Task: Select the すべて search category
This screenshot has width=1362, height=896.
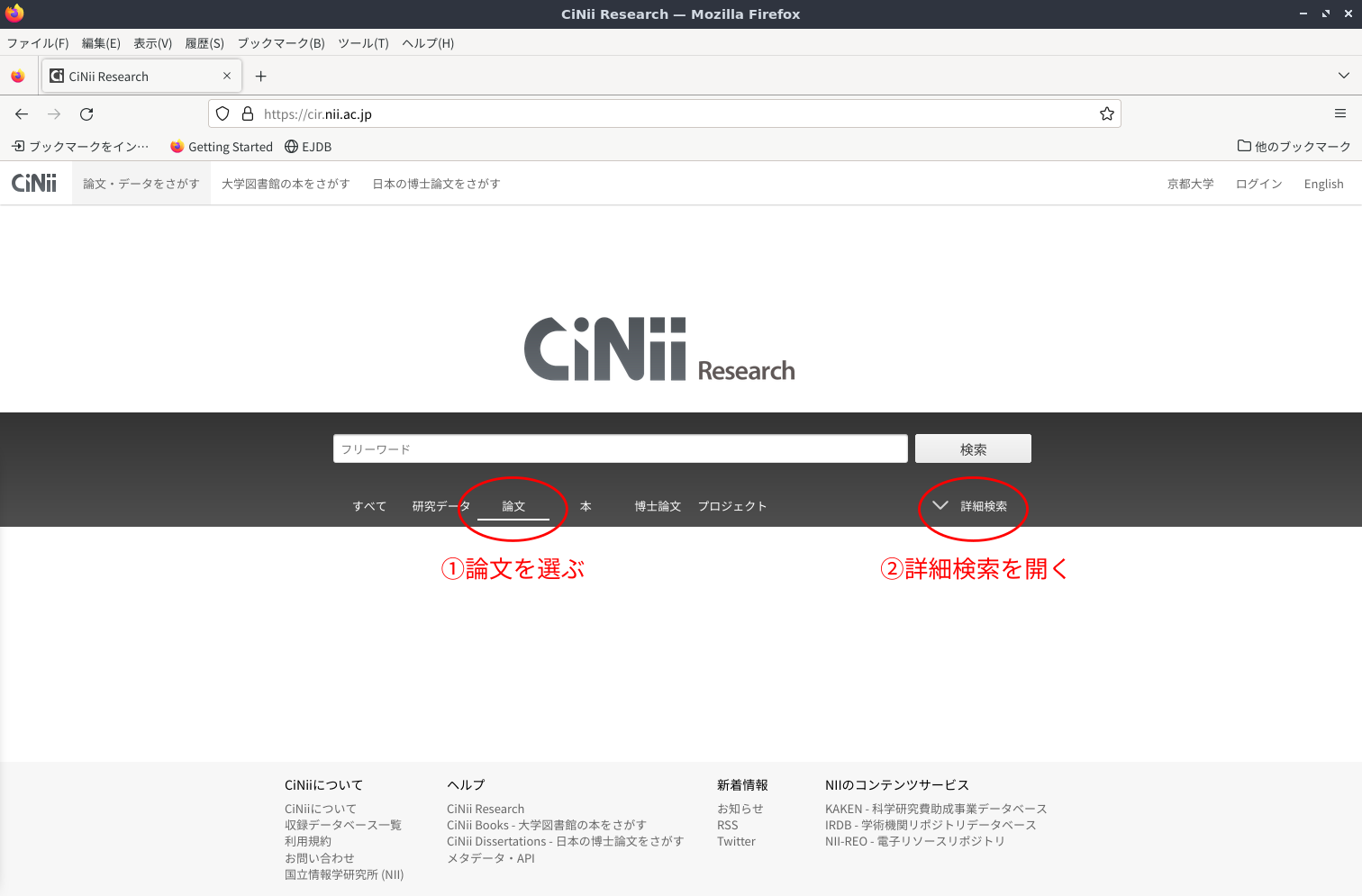Action: coord(369,506)
